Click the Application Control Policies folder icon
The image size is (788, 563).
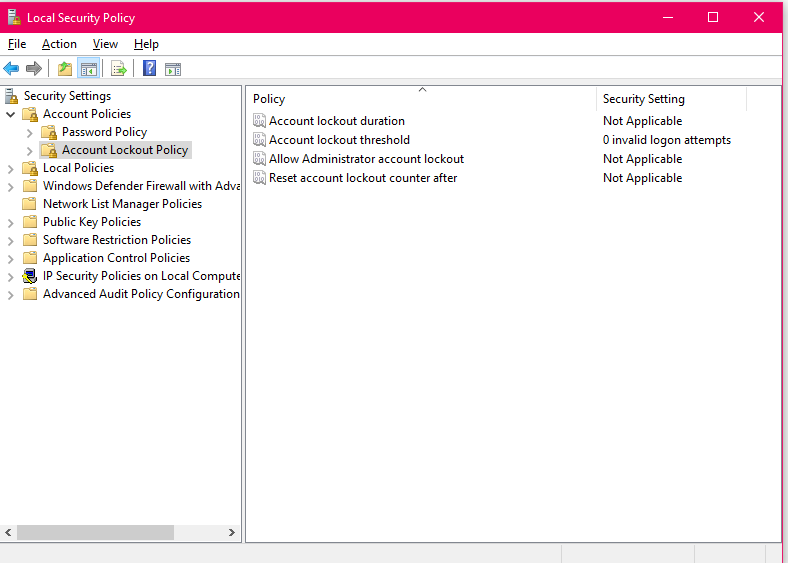(x=30, y=258)
